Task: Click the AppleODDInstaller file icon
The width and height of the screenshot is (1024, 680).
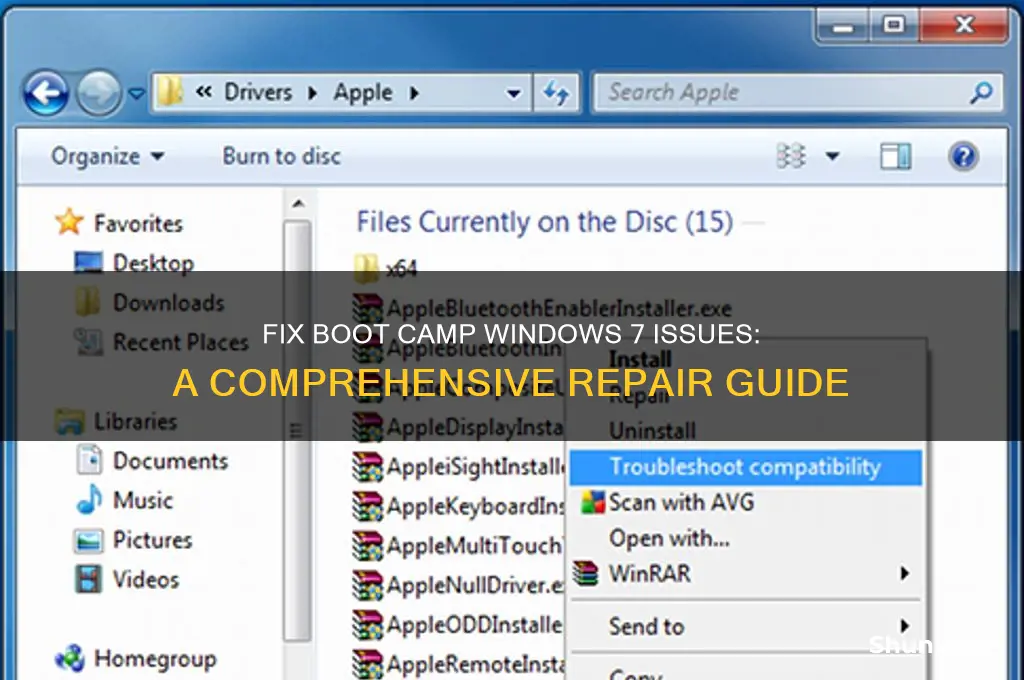Action: click(x=367, y=625)
